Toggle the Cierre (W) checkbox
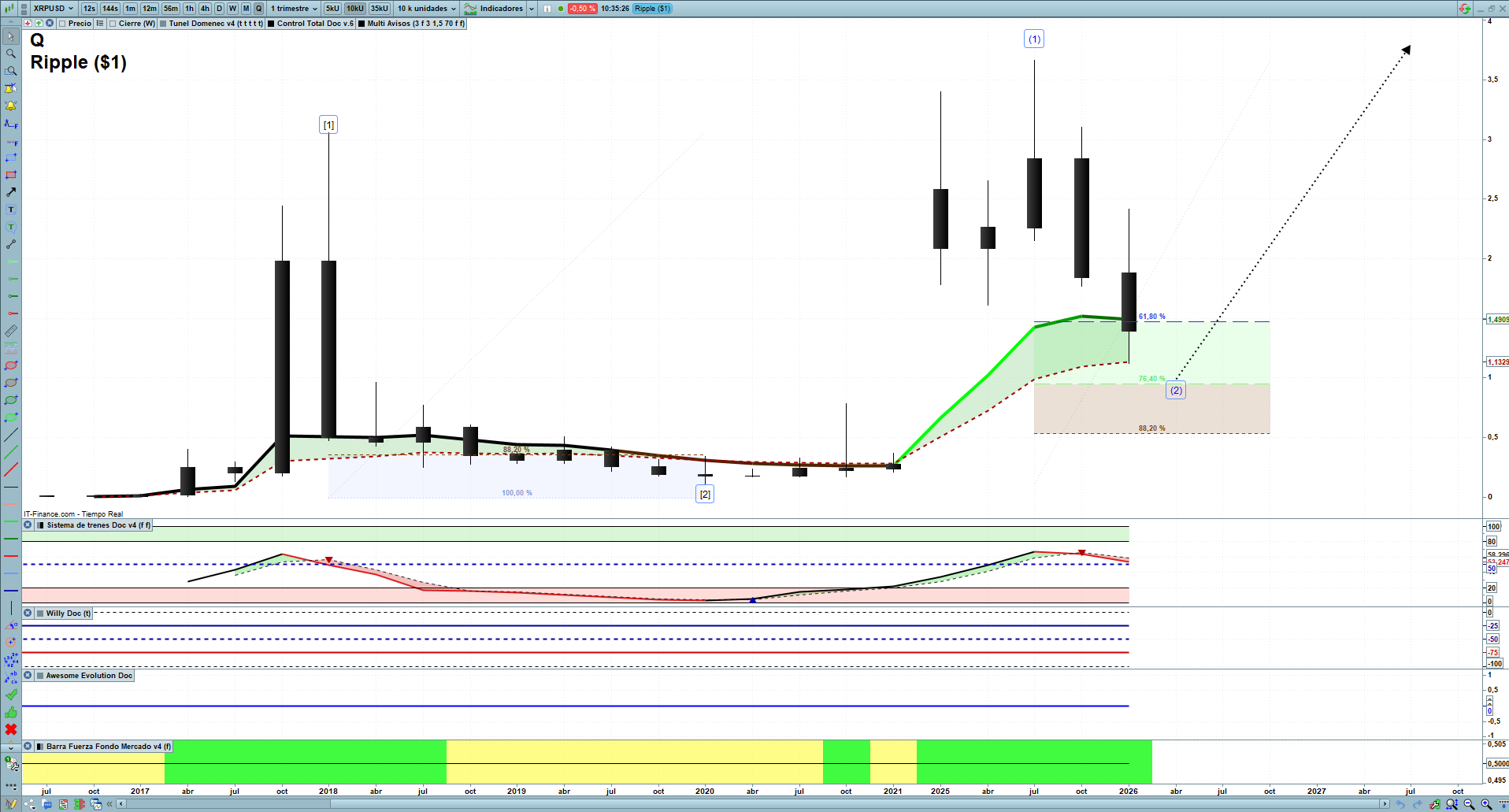 pos(113,24)
